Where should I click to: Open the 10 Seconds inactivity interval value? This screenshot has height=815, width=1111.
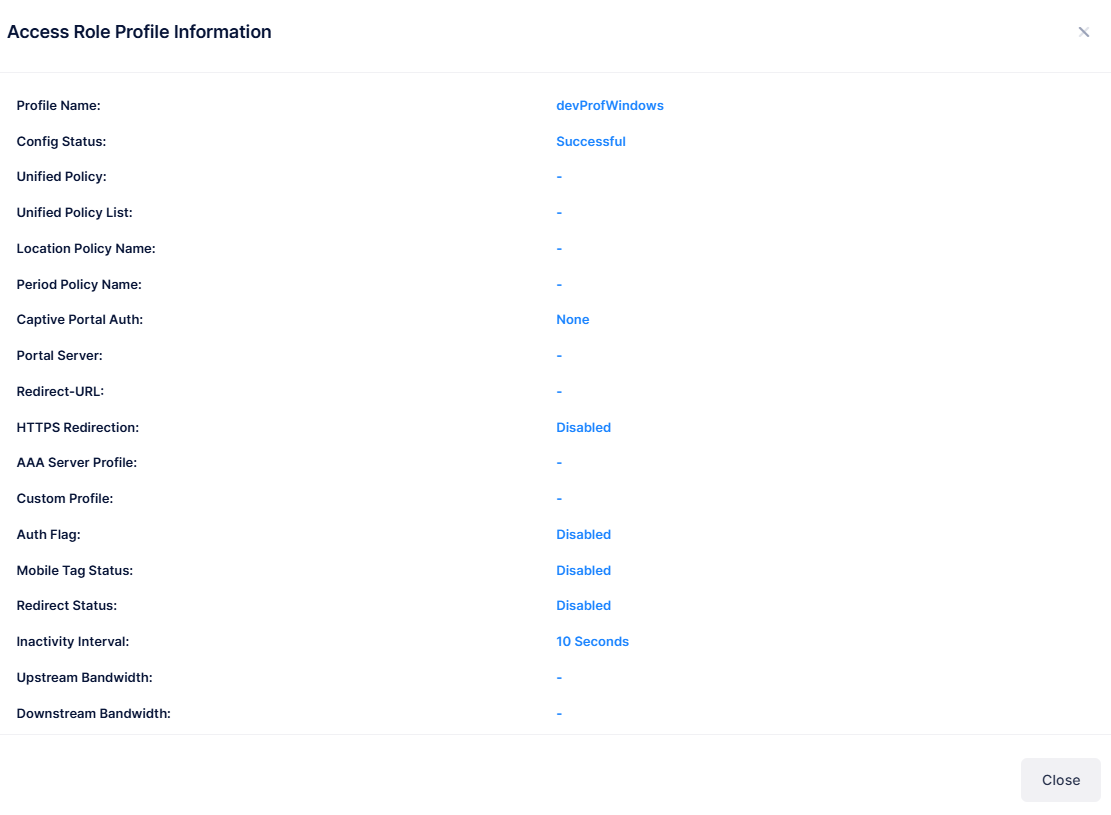point(592,641)
